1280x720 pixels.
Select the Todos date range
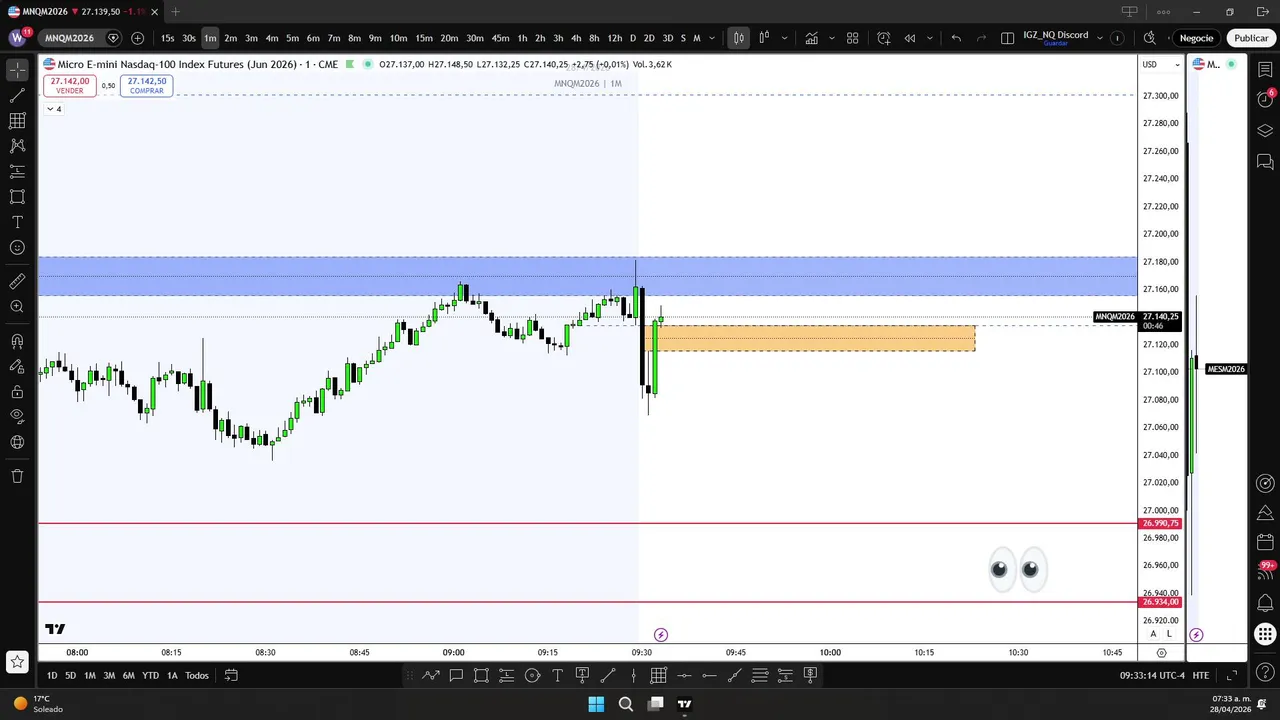pyautogui.click(x=197, y=675)
